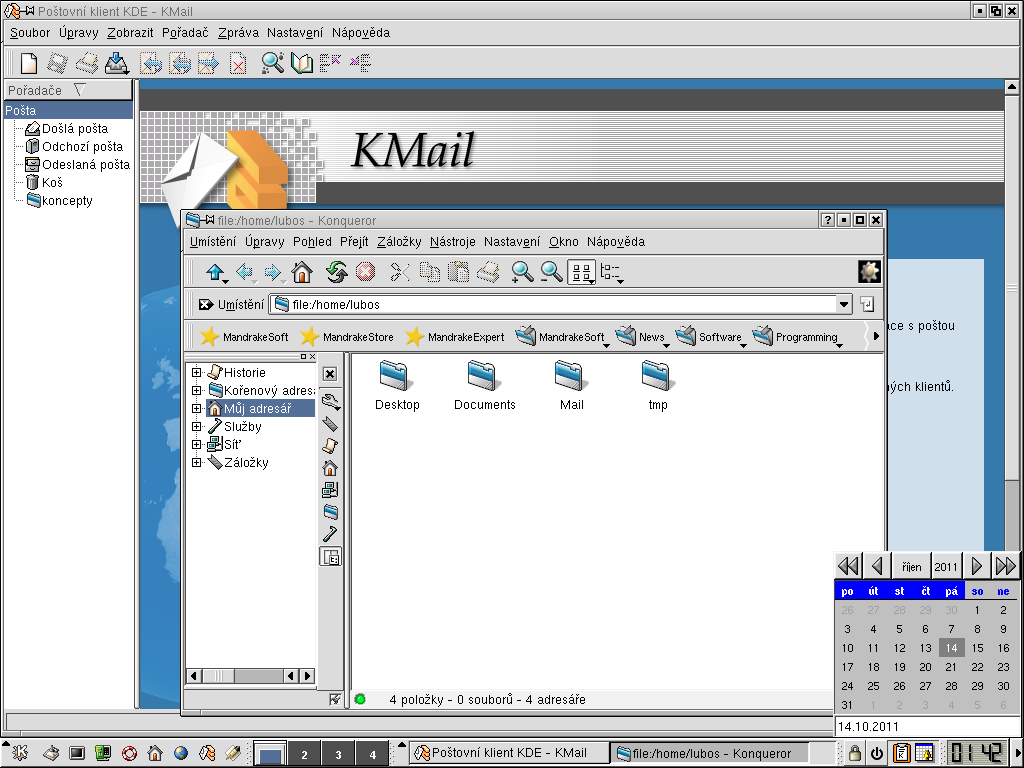
Task: Open the sidebar configure wrench button
Action: click(x=330, y=400)
